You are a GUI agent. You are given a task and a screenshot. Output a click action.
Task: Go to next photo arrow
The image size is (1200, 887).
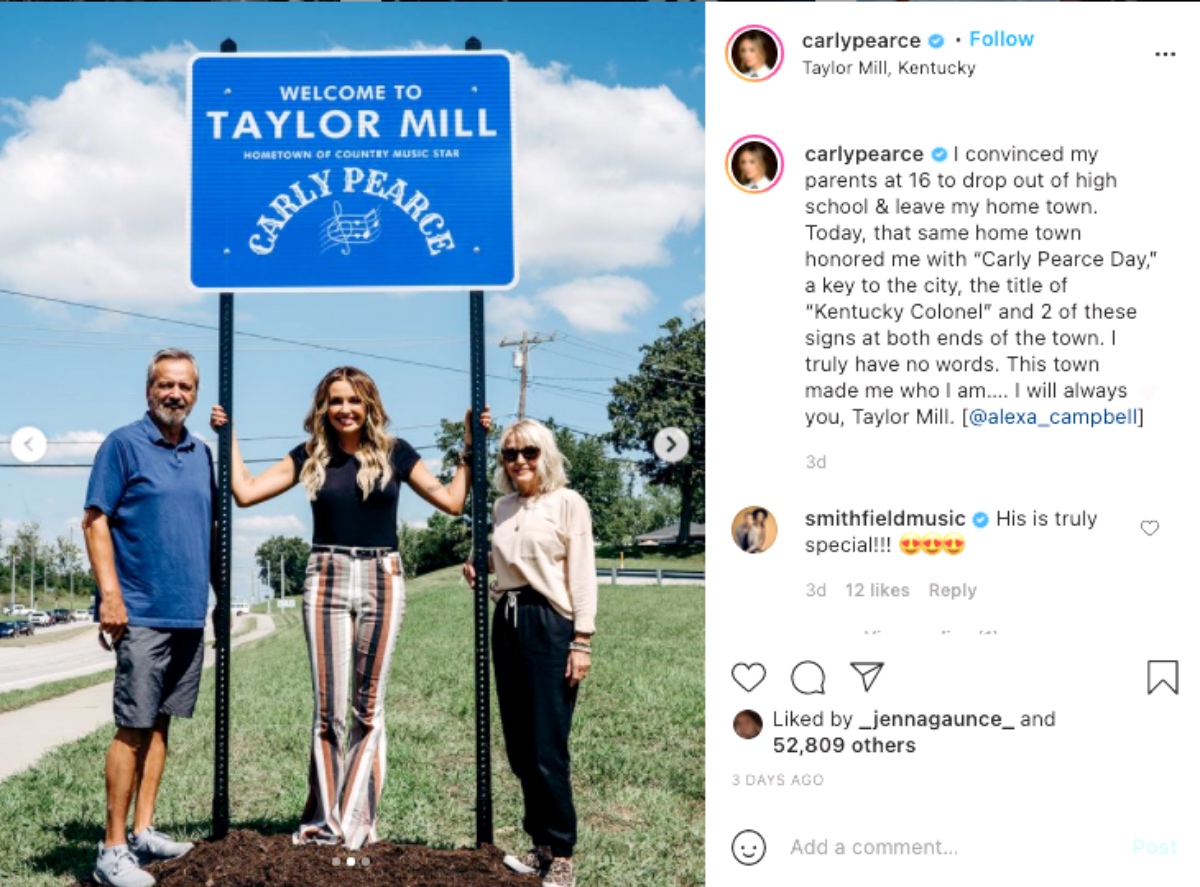(x=671, y=444)
